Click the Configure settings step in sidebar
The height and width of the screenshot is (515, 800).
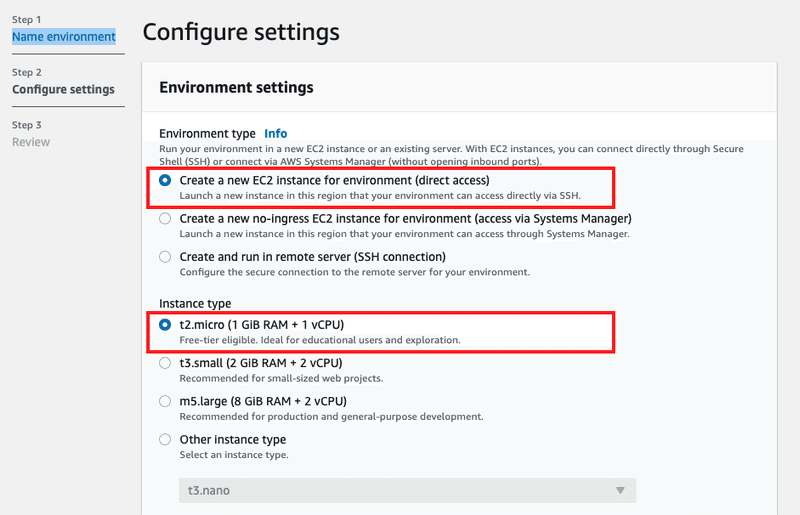[63, 89]
